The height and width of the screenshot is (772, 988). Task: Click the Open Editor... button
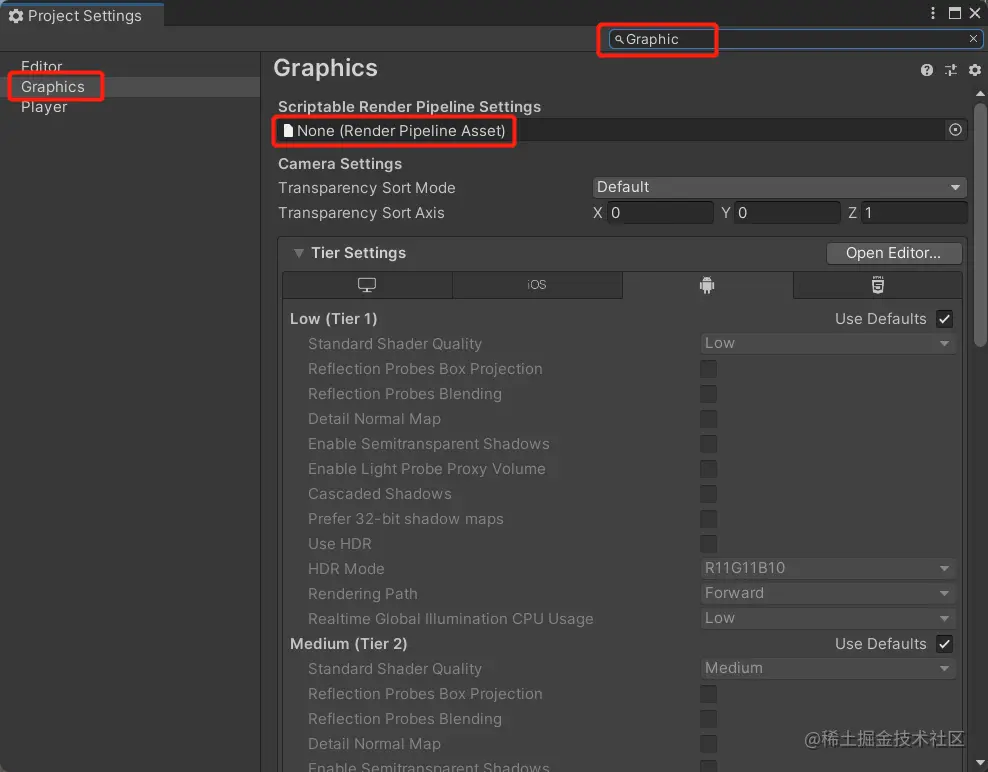(893, 253)
